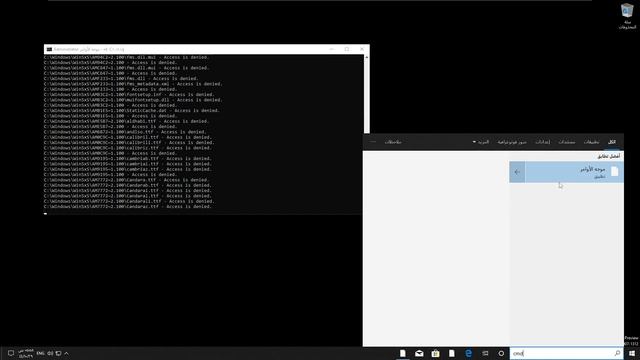Open the Action Center notification icon
Viewport: 640px width, 360px height.
(x=11, y=353)
